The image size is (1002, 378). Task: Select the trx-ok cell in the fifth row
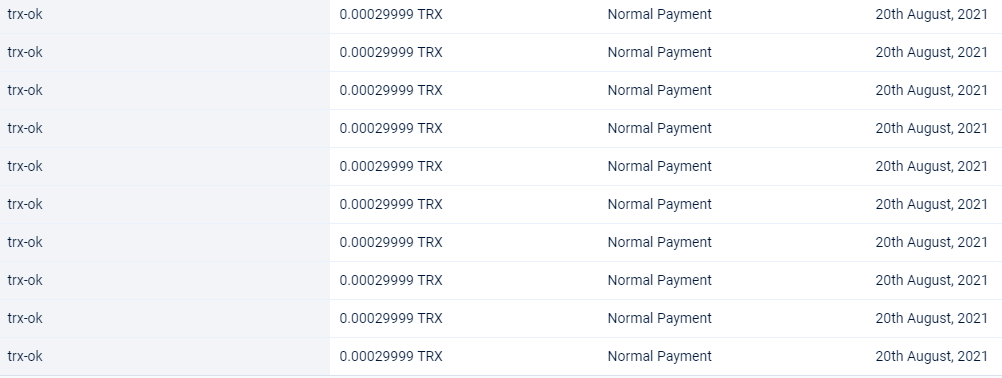(x=25, y=166)
